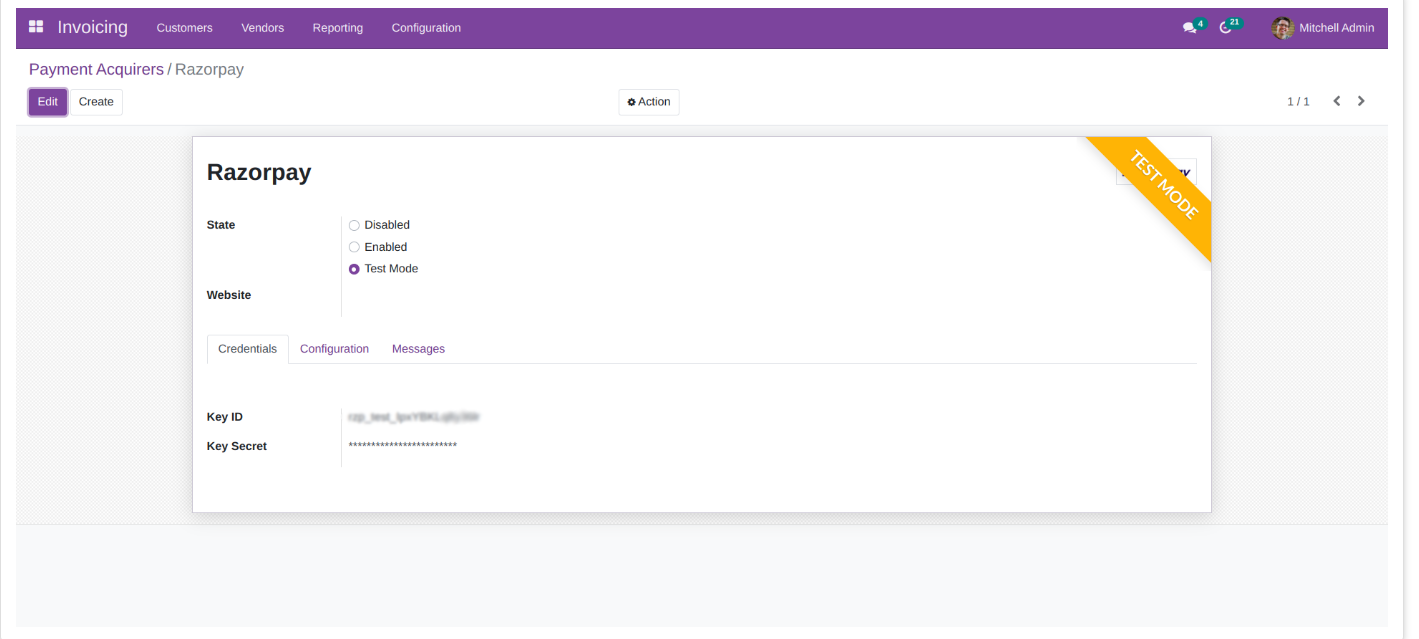Select the Test Mode state radio button

tap(354, 269)
